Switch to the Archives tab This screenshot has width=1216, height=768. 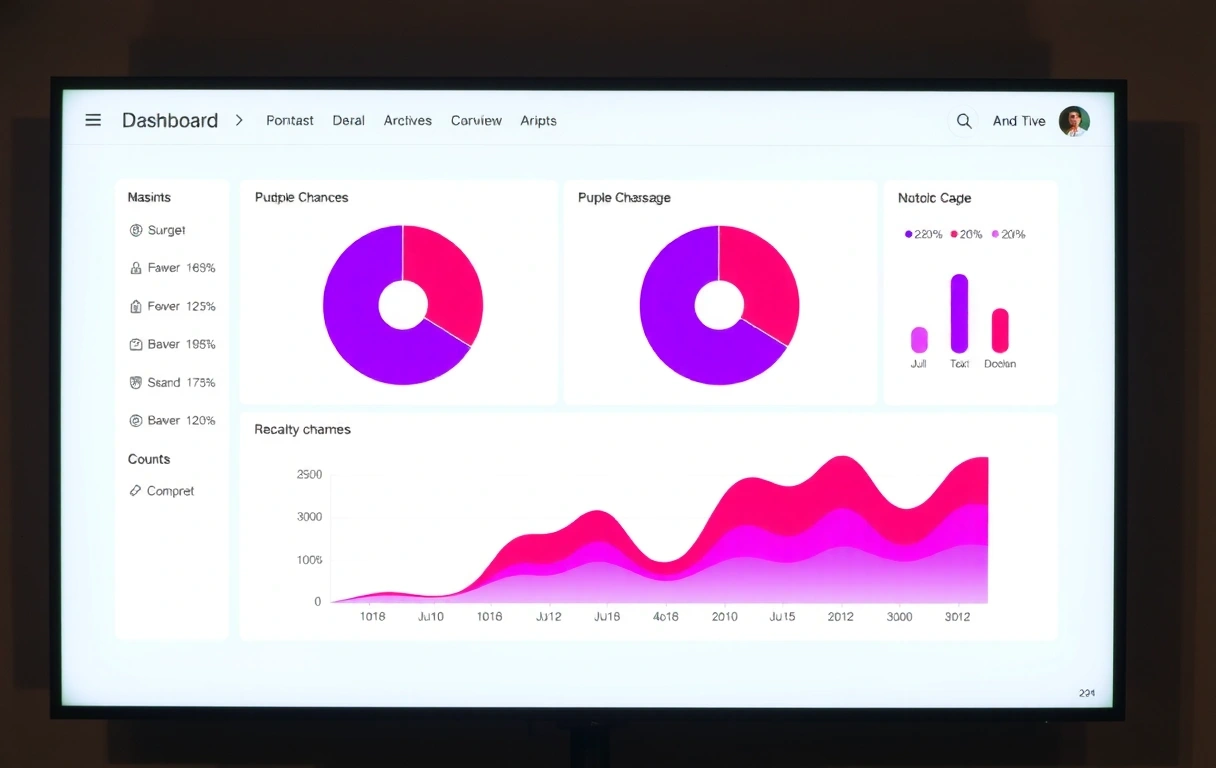[408, 120]
